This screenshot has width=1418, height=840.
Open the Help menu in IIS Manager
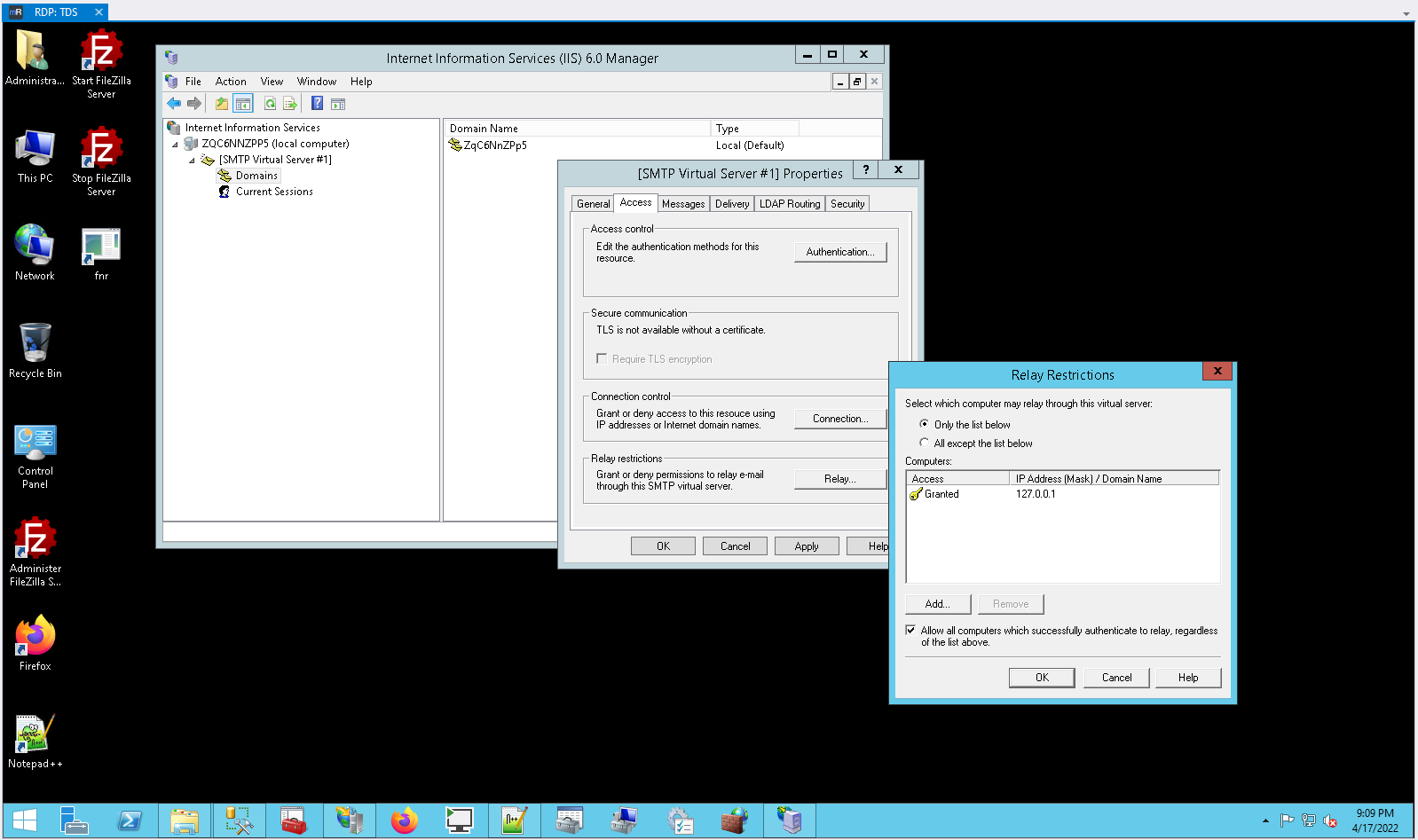coord(361,82)
